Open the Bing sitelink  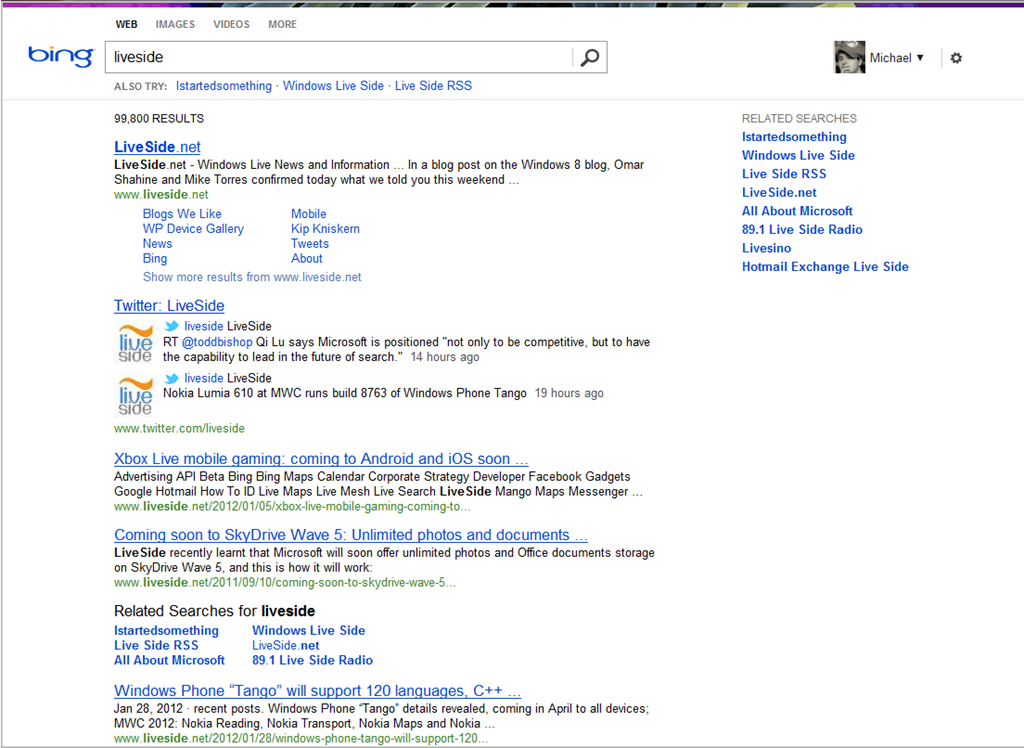[x=155, y=259]
